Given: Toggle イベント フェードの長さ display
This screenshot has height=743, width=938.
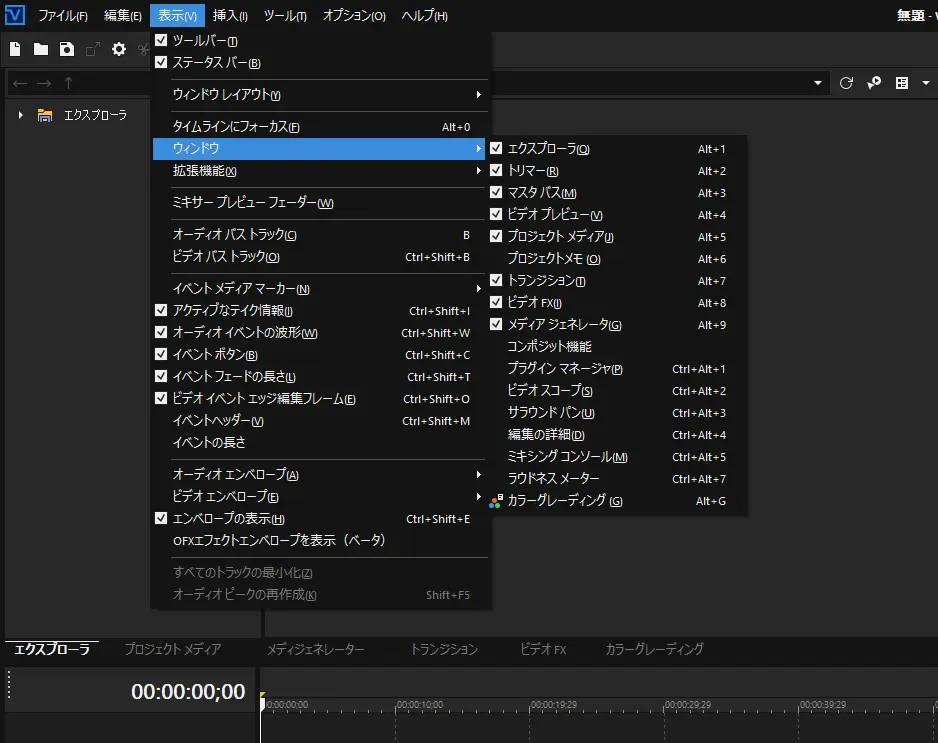Looking at the screenshot, I should click(x=161, y=376).
